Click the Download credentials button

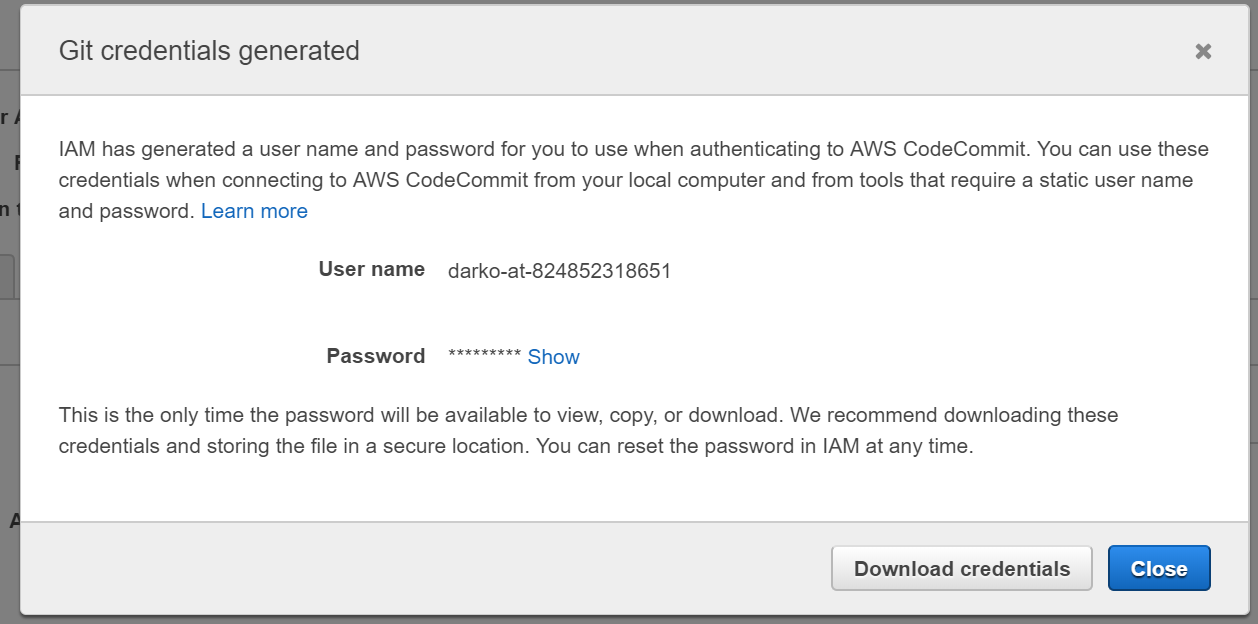tap(962, 569)
